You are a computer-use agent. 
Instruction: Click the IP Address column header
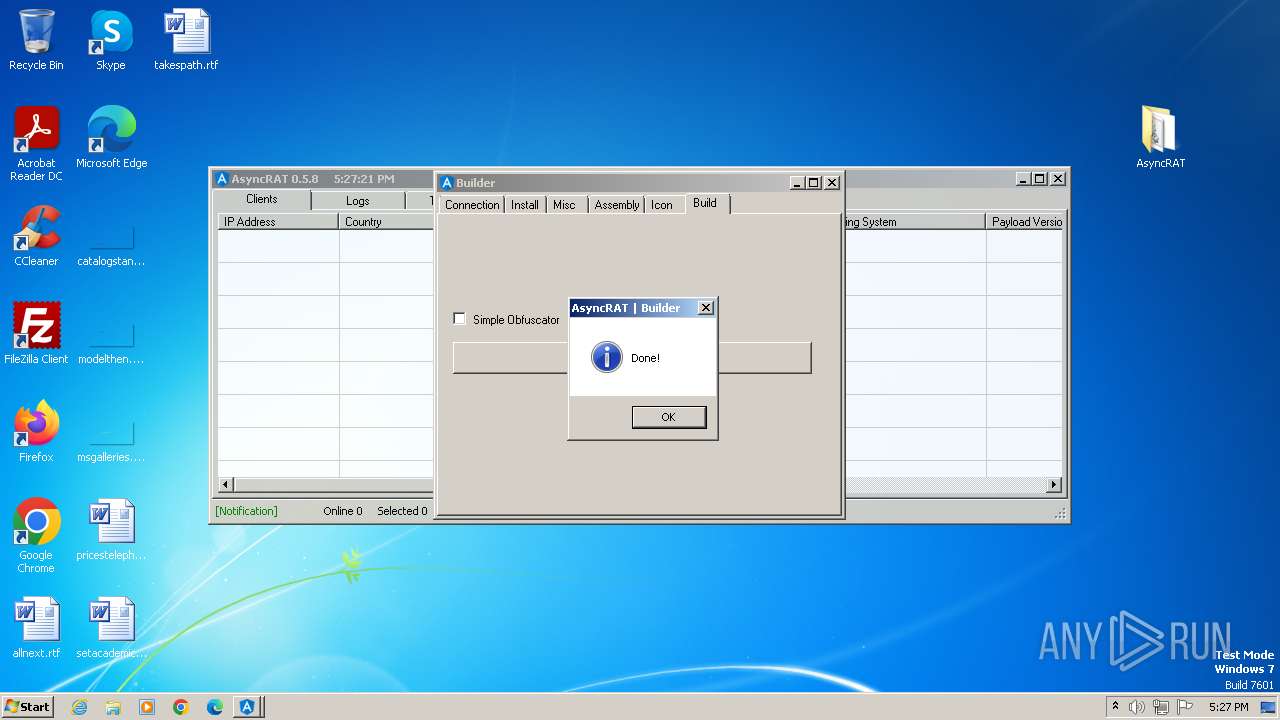(x=278, y=222)
